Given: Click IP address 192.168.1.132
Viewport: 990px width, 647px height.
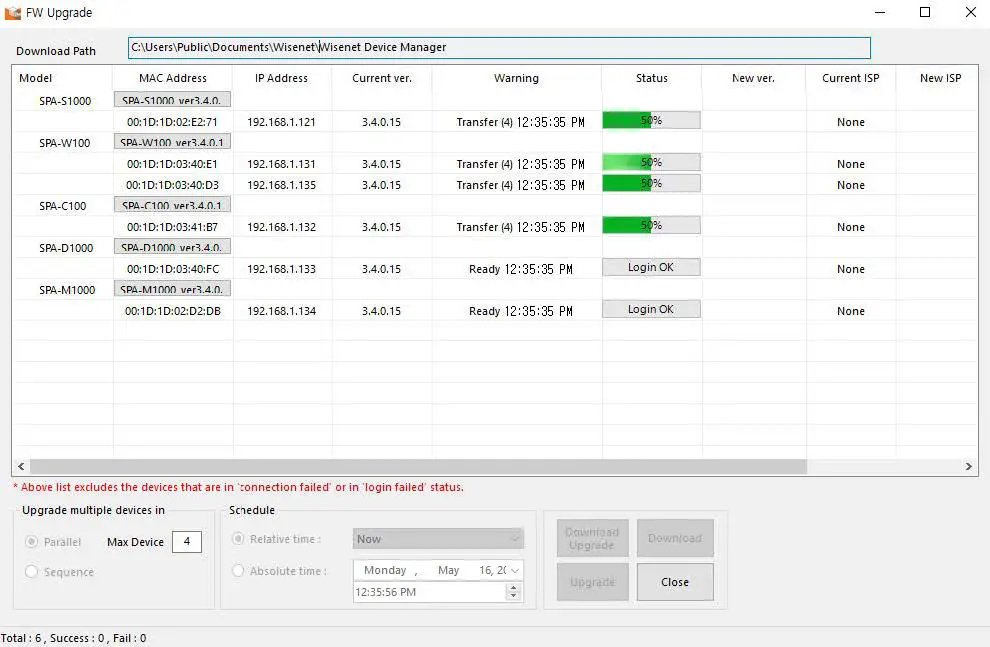Looking at the screenshot, I should point(282,227).
